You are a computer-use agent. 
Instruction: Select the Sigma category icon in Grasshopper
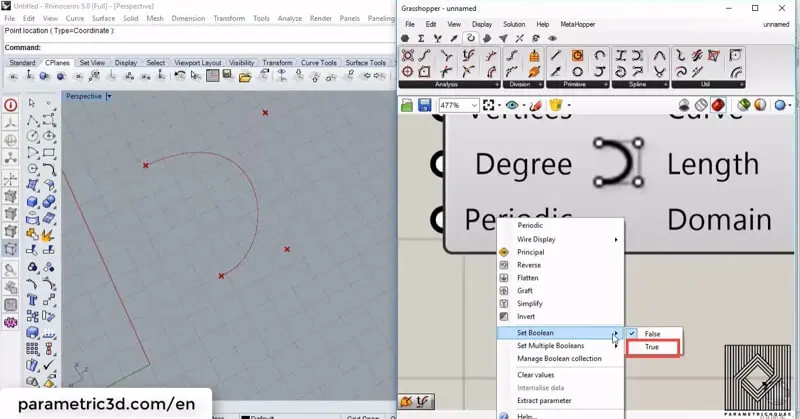[421, 37]
